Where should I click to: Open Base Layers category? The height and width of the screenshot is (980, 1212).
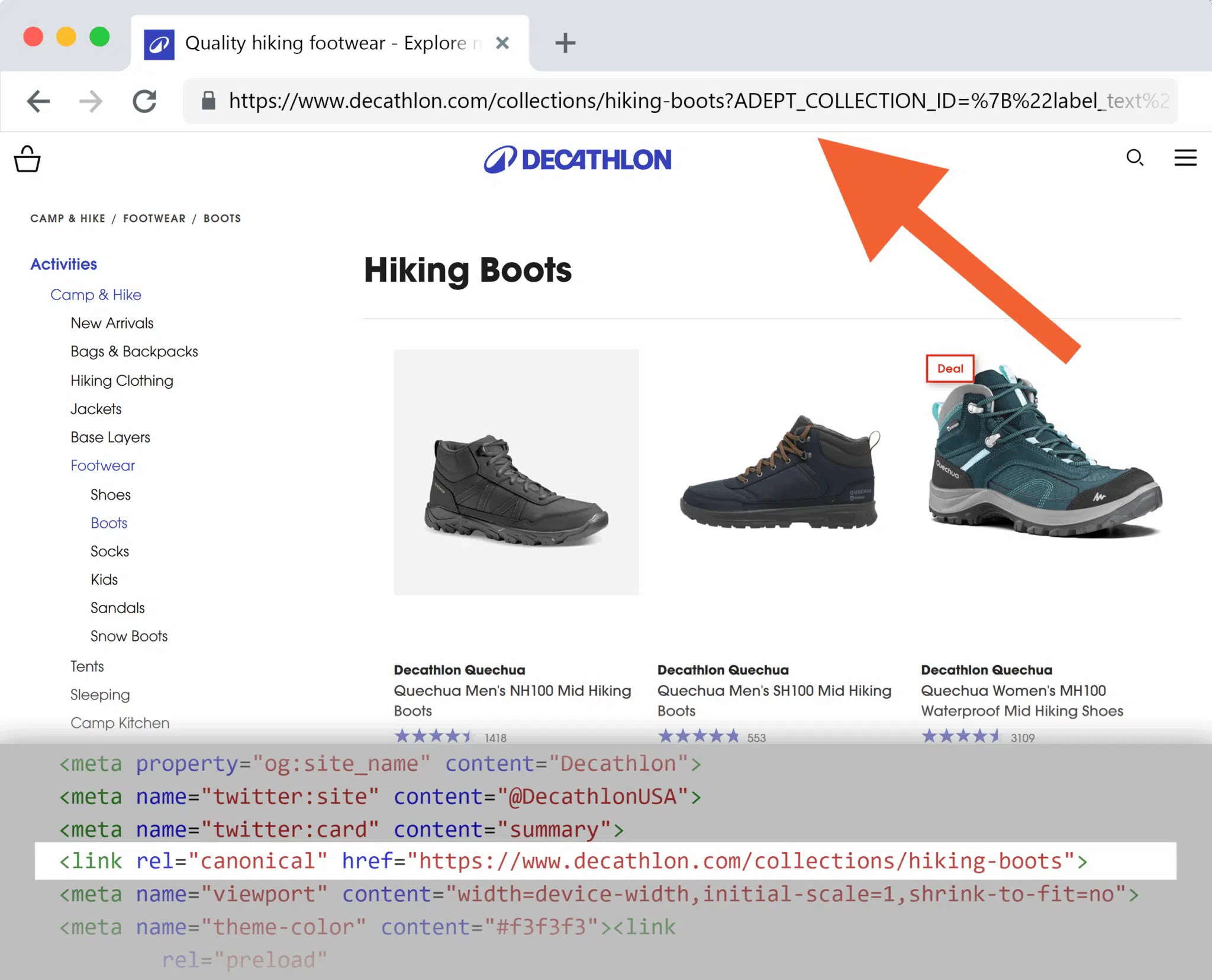coord(110,437)
